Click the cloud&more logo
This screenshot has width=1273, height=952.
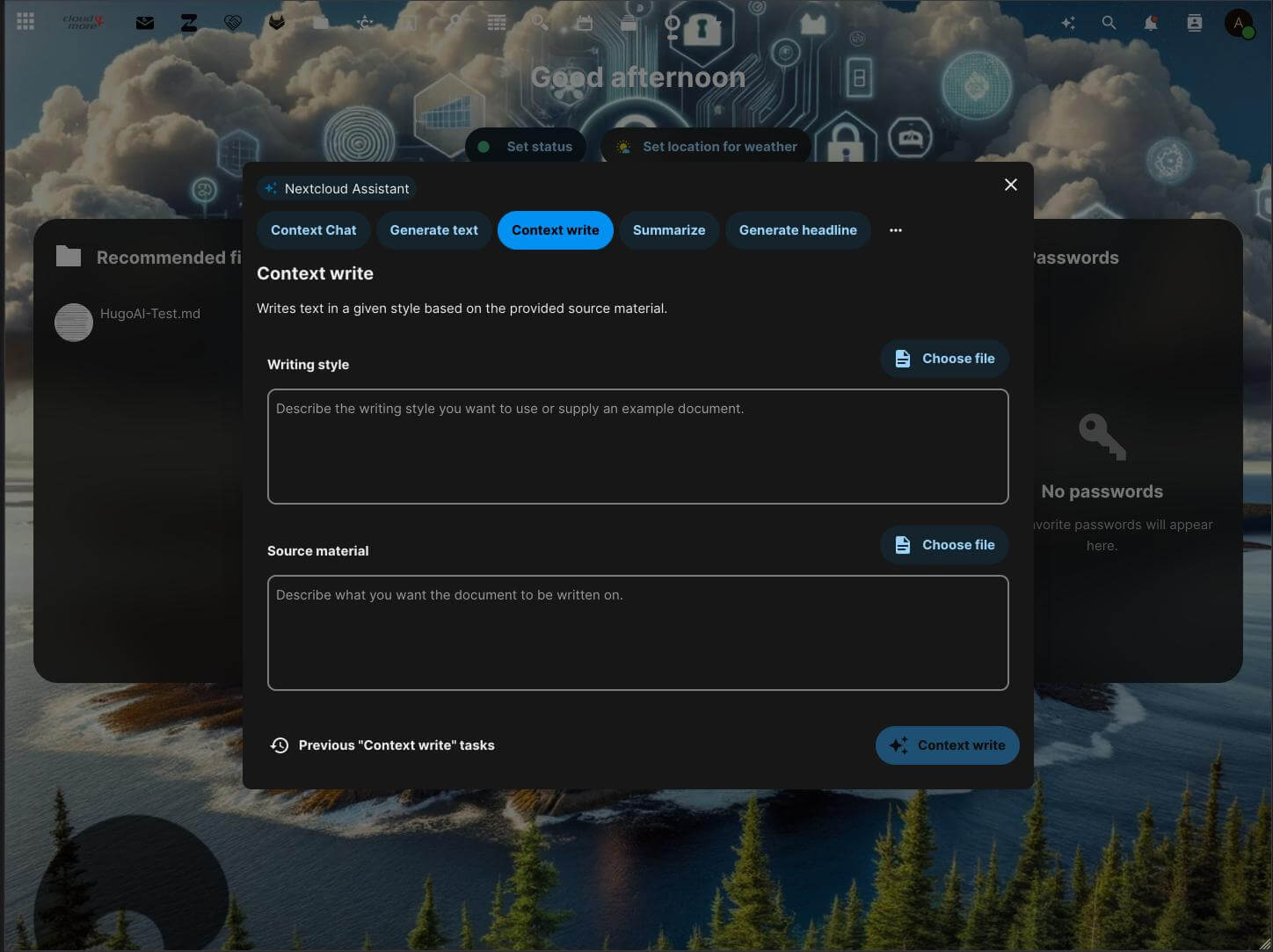[84, 22]
